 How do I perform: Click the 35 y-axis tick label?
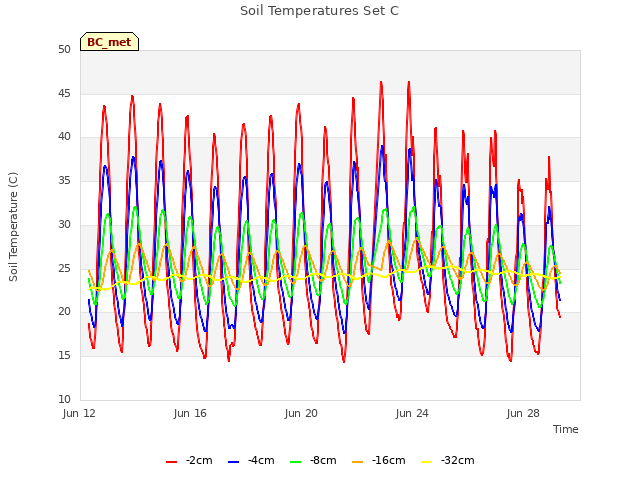pyautogui.click(x=64, y=181)
